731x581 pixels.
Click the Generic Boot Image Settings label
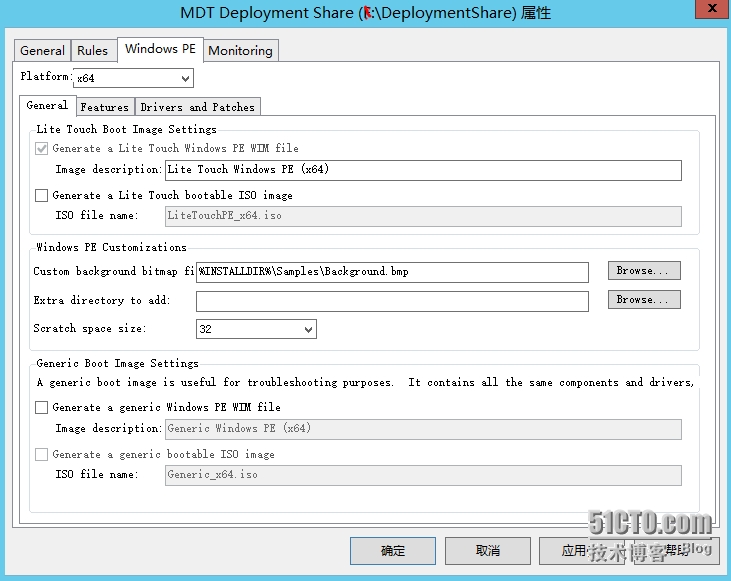117,363
